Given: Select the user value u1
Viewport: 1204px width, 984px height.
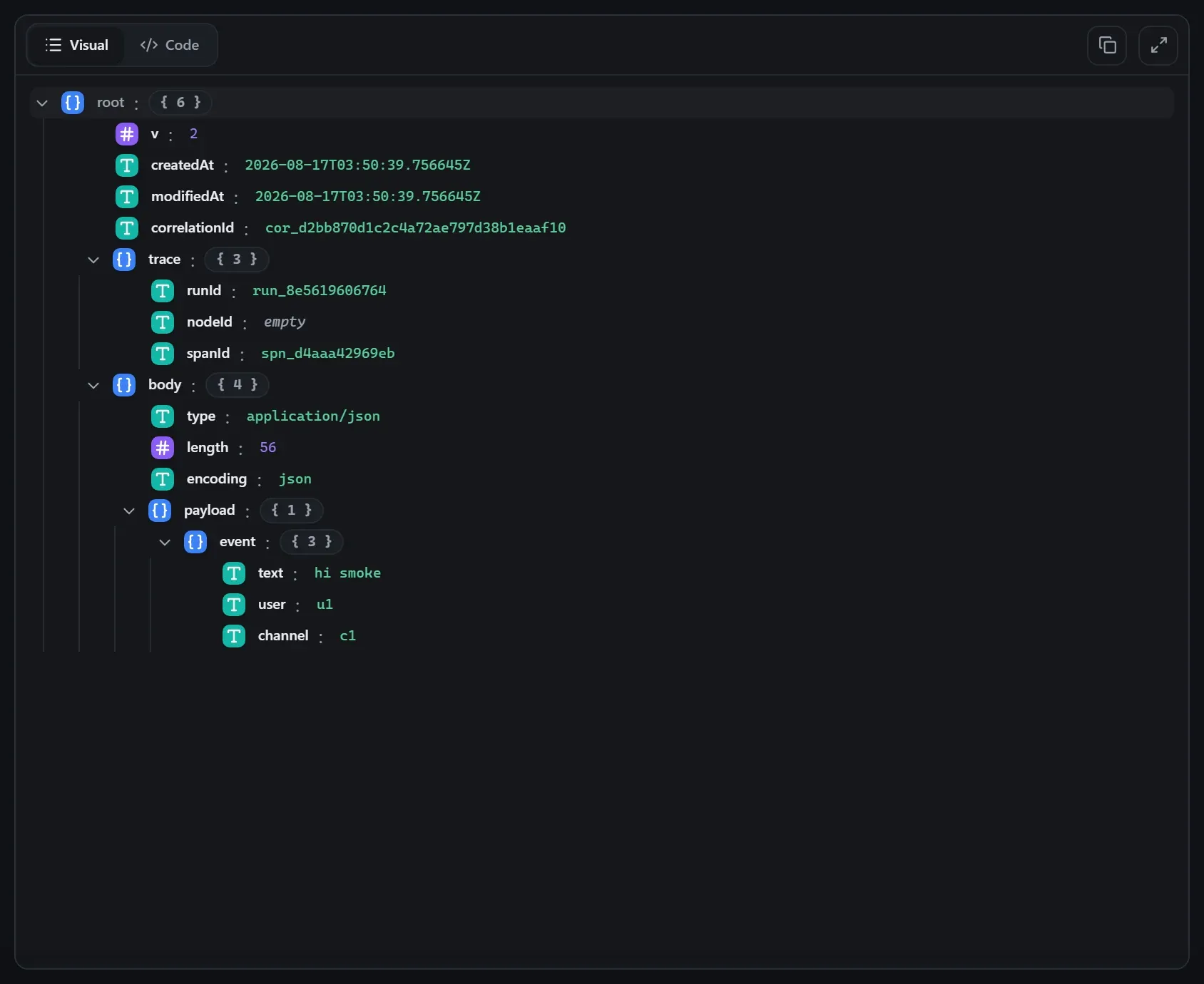Looking at the screenshot, I should coord(325,605).
